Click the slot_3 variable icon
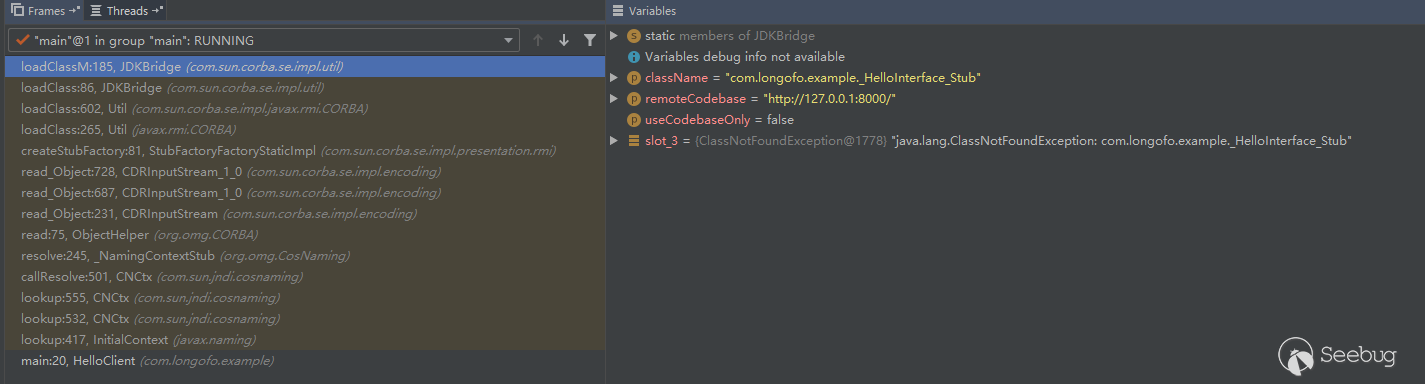The height and width of the screenshot is (384, 1425). (x=634, y=141)
